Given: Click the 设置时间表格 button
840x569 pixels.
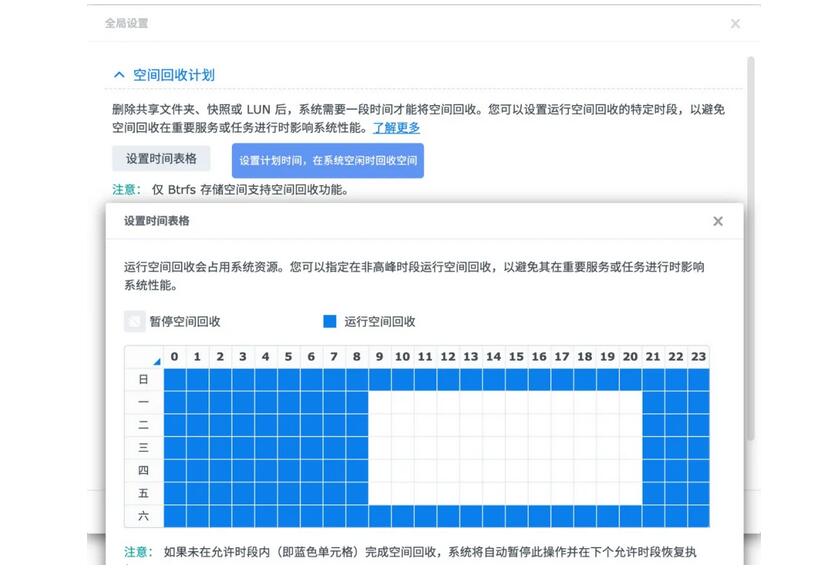Looking at the screenshot, I should click(x=161, y=158).
